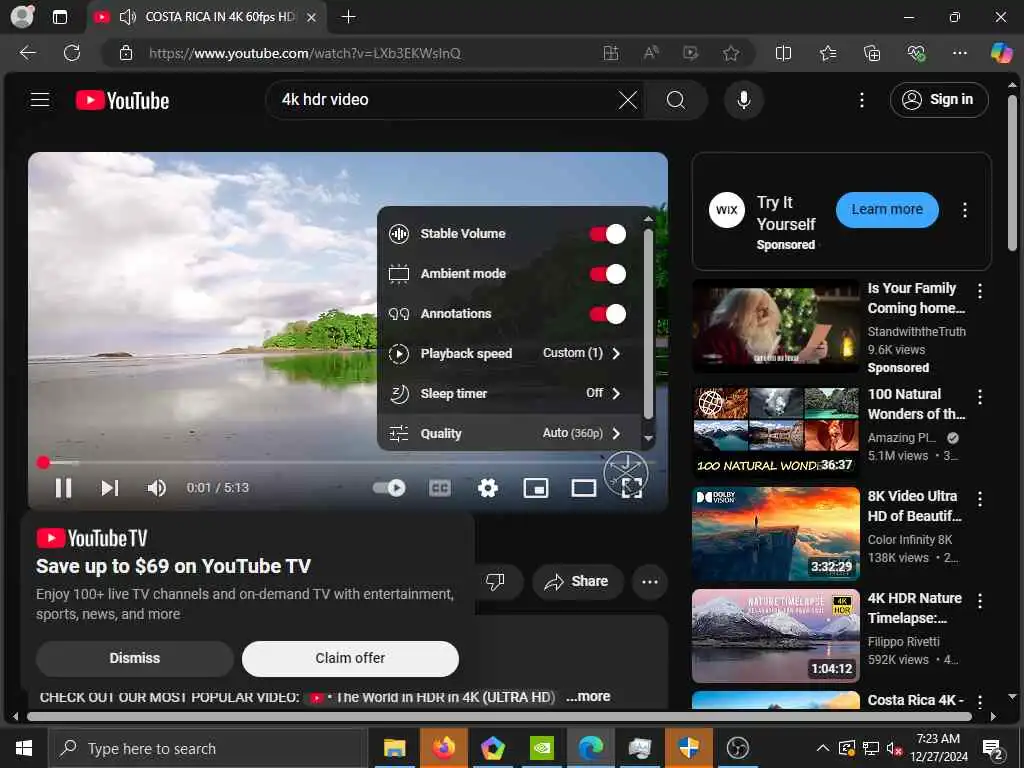Open Sleep timer submenu
The image size is (1024, 768).
tap(509, 393)
